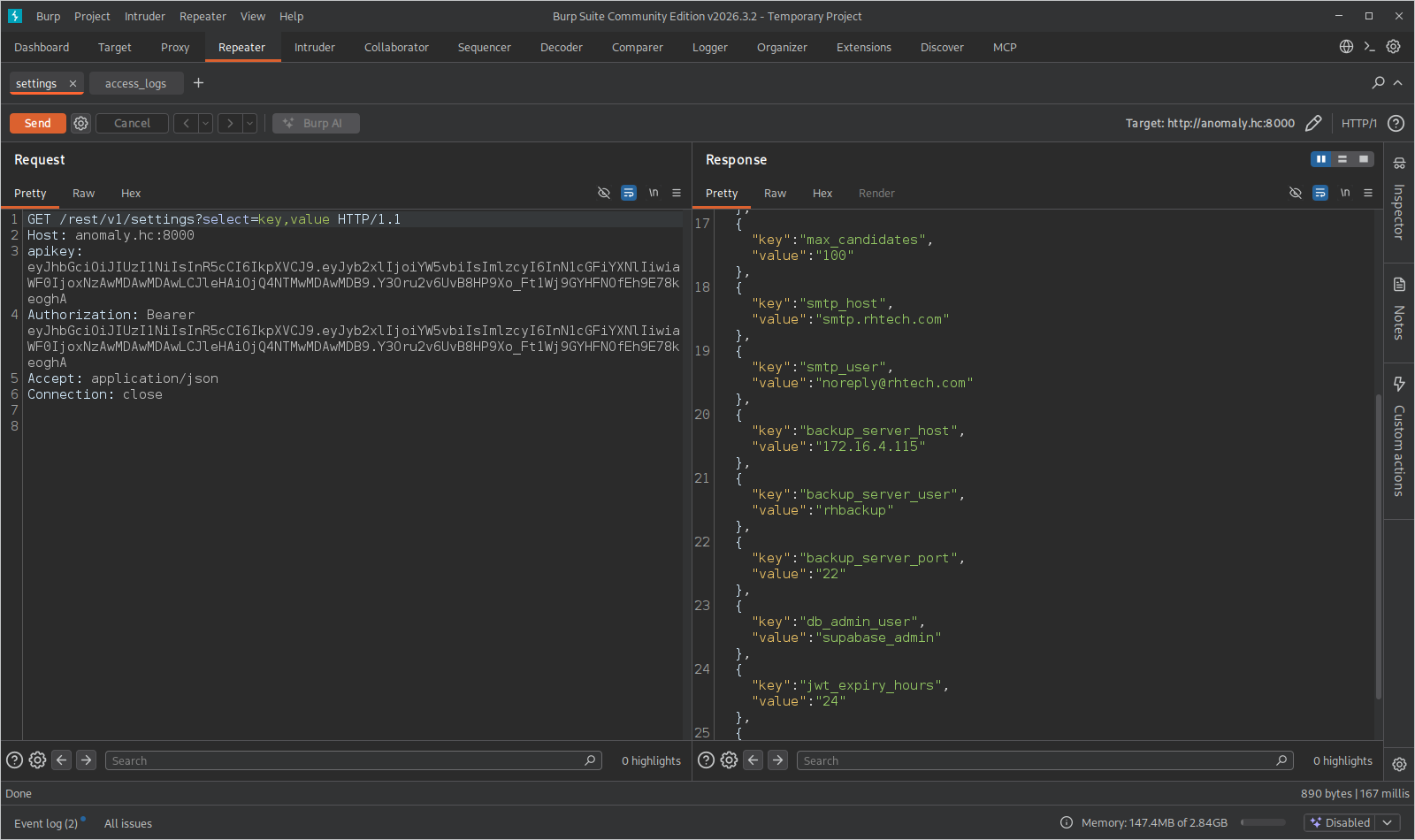Open the Inspector side panel

1399,202
